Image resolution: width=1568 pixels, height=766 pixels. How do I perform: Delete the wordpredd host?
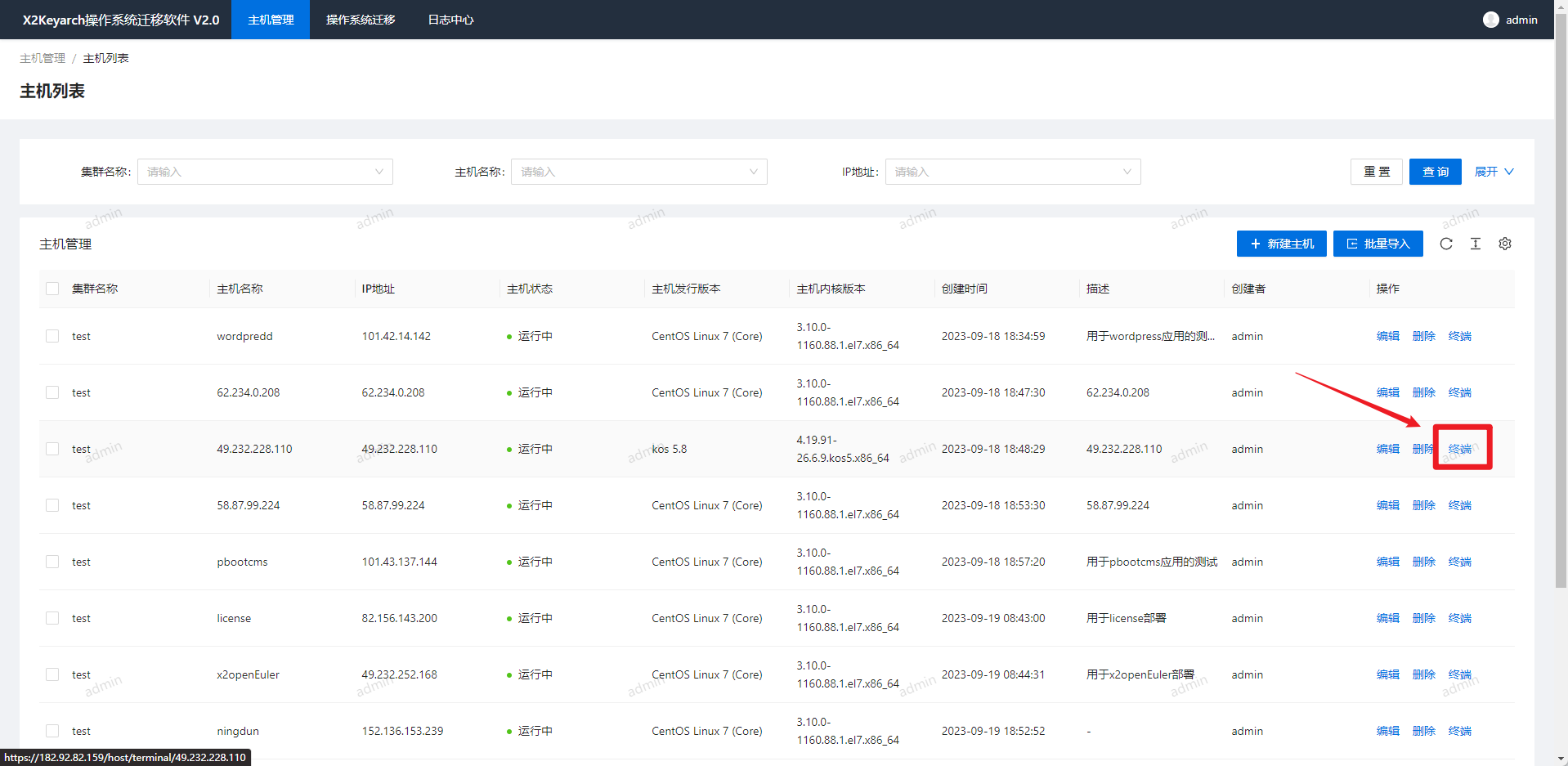pos(1423,336)
